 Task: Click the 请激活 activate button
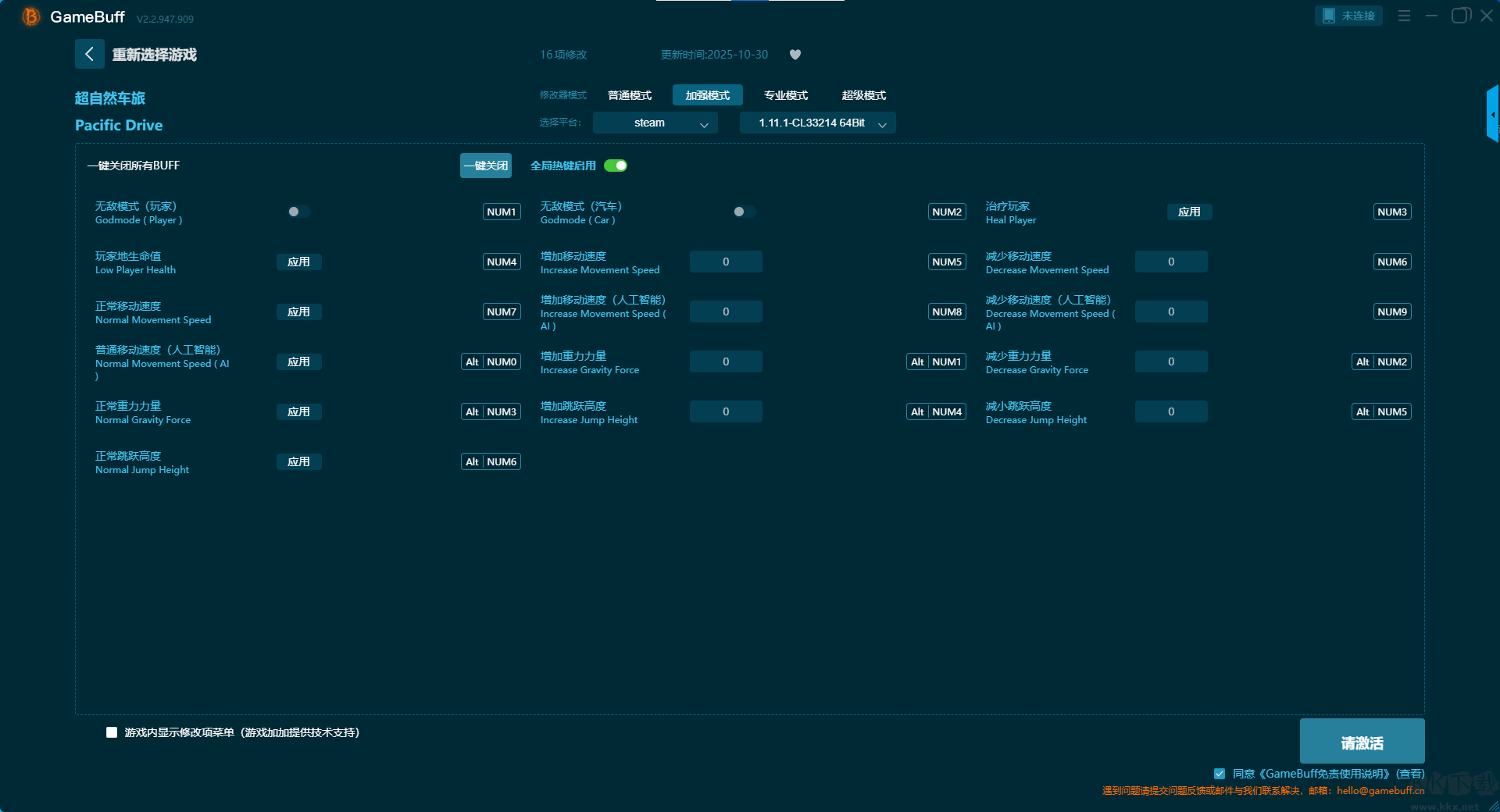[x=1362, y=742]
